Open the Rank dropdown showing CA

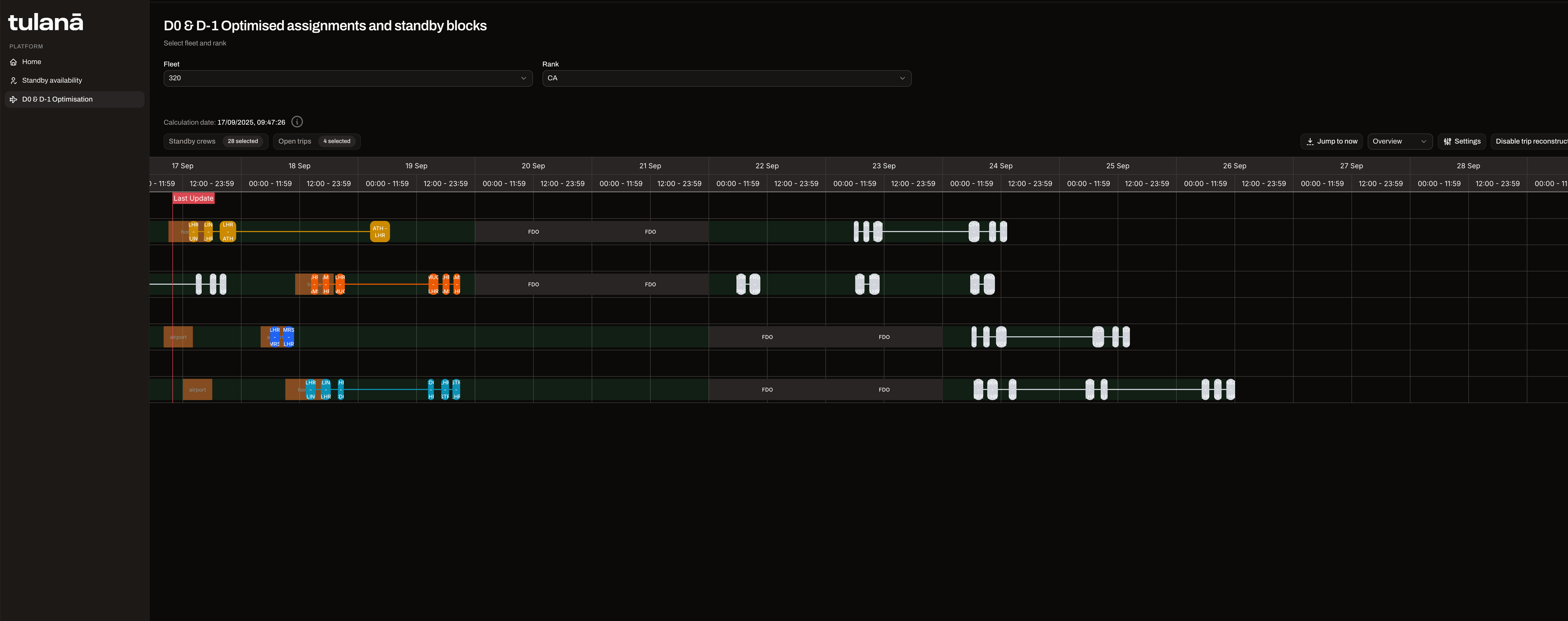click(x=726, y=78)
